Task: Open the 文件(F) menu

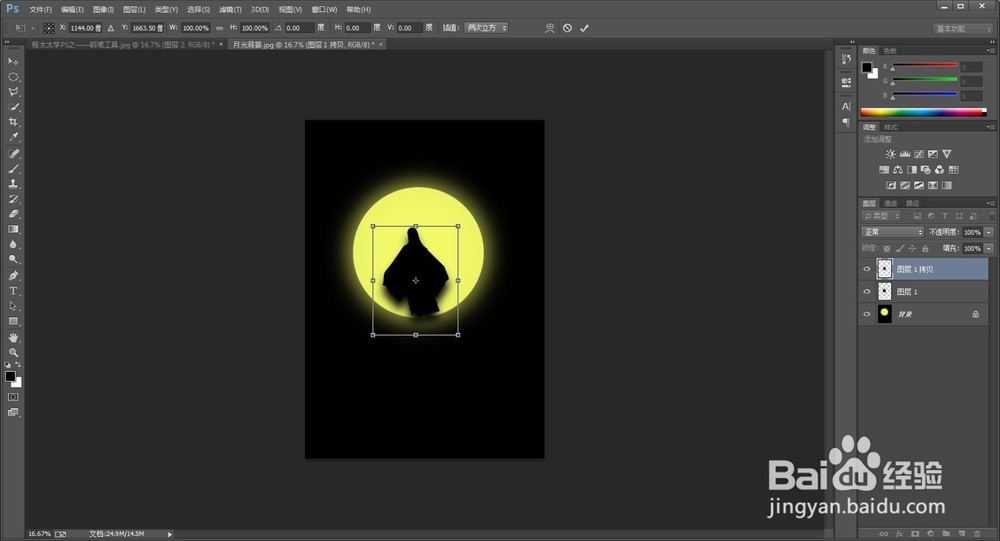Action: point(40,10)
